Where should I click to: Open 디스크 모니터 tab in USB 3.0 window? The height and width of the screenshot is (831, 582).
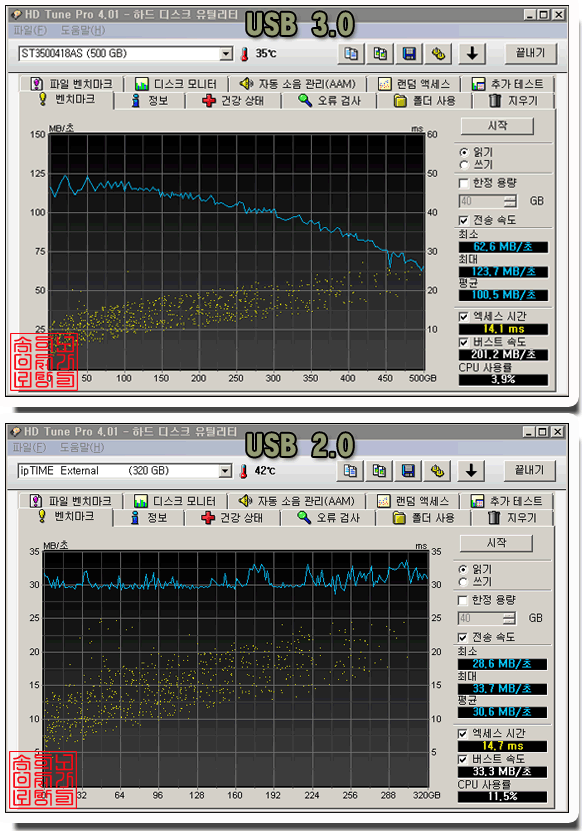pos(175,84)
